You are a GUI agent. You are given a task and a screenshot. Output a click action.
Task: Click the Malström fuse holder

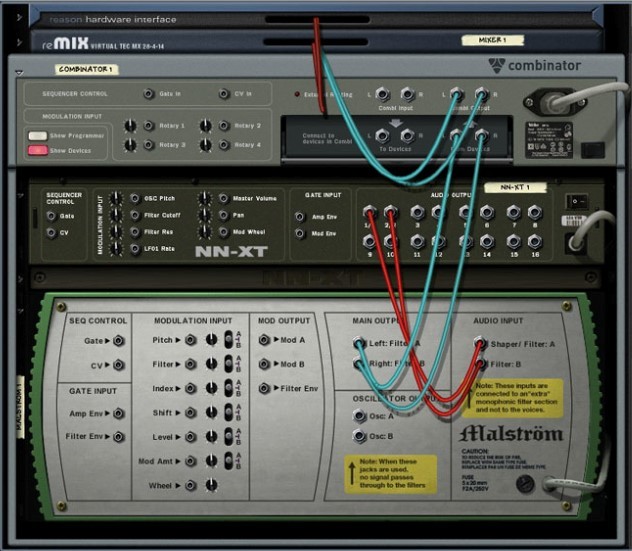(x=525, y=483)
